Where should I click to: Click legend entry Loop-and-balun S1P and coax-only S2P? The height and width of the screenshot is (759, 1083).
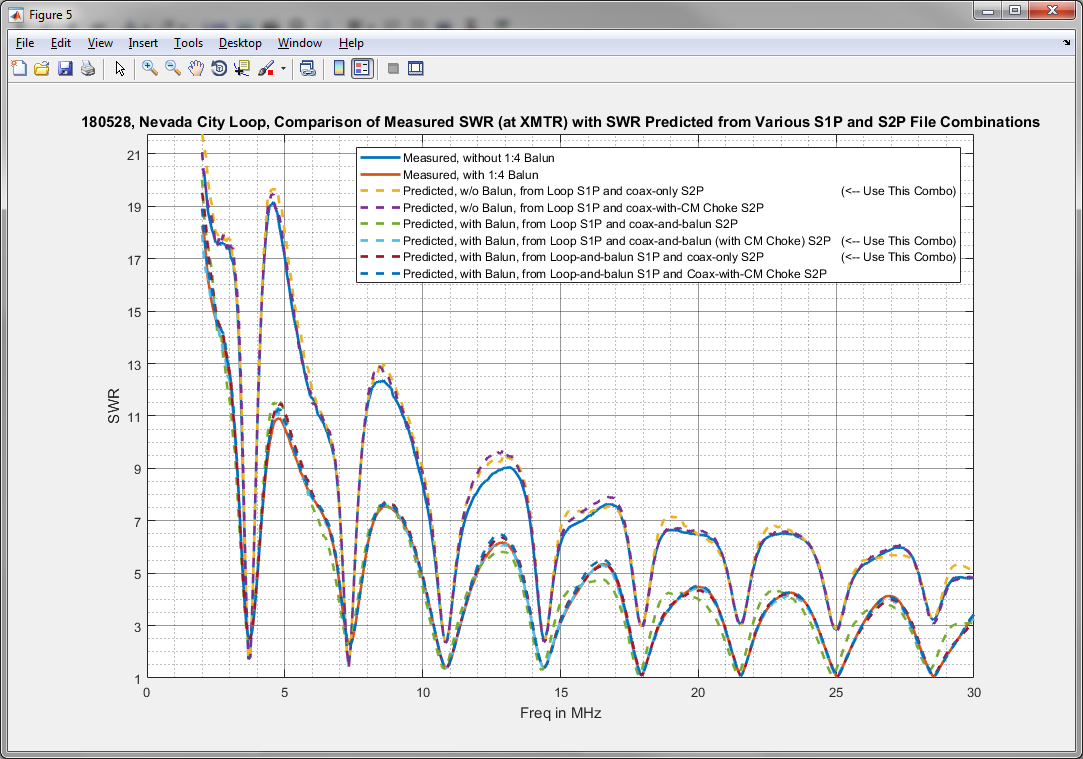point(583,257)
